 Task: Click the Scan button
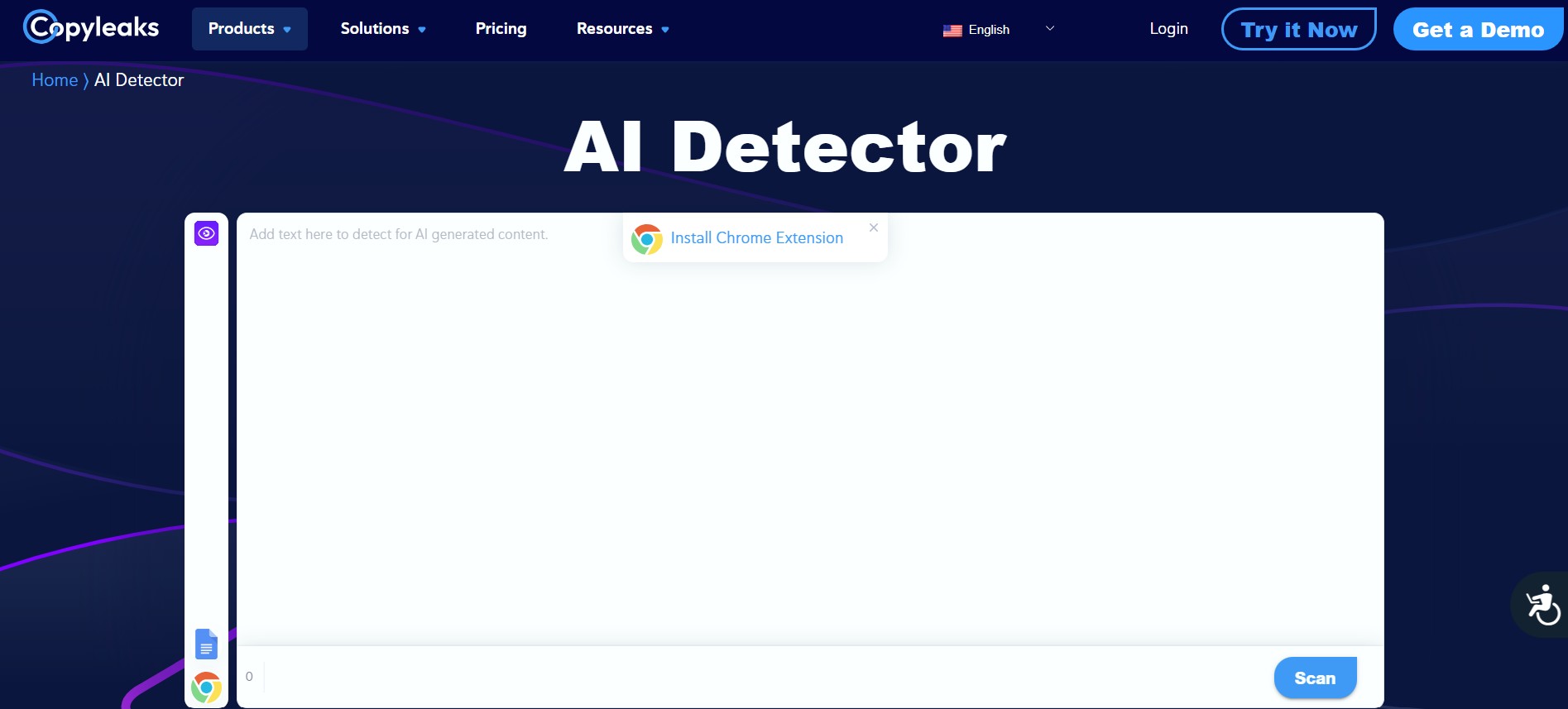[1315, 678]
